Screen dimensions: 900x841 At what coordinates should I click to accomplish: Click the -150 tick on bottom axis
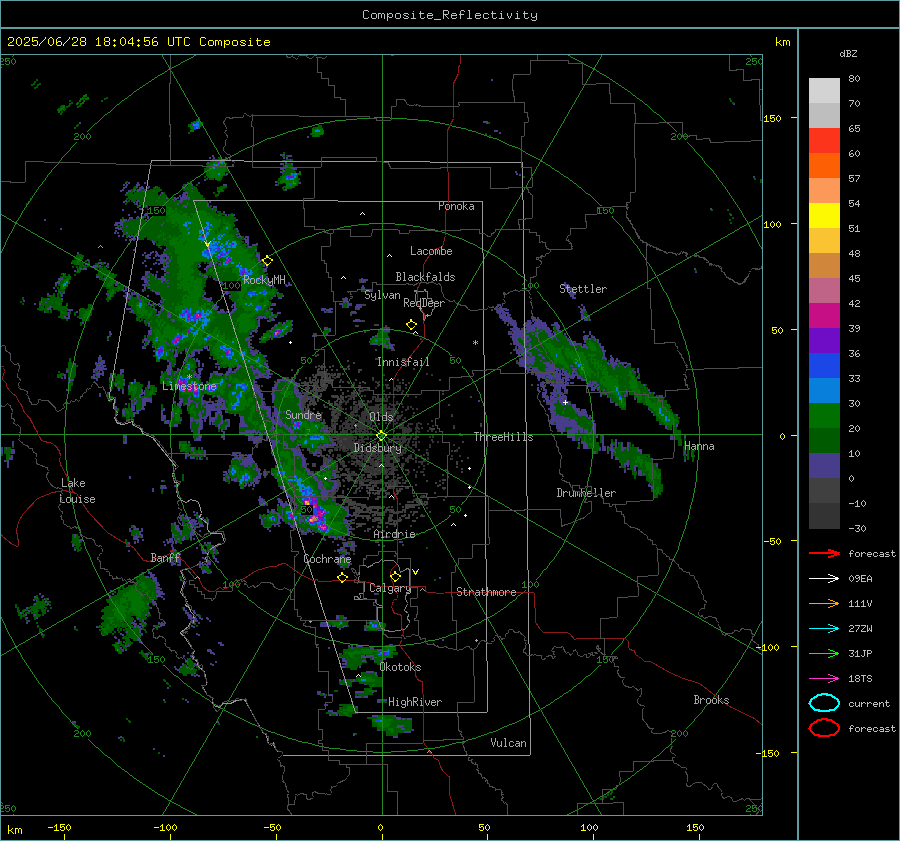coord(59,827)
